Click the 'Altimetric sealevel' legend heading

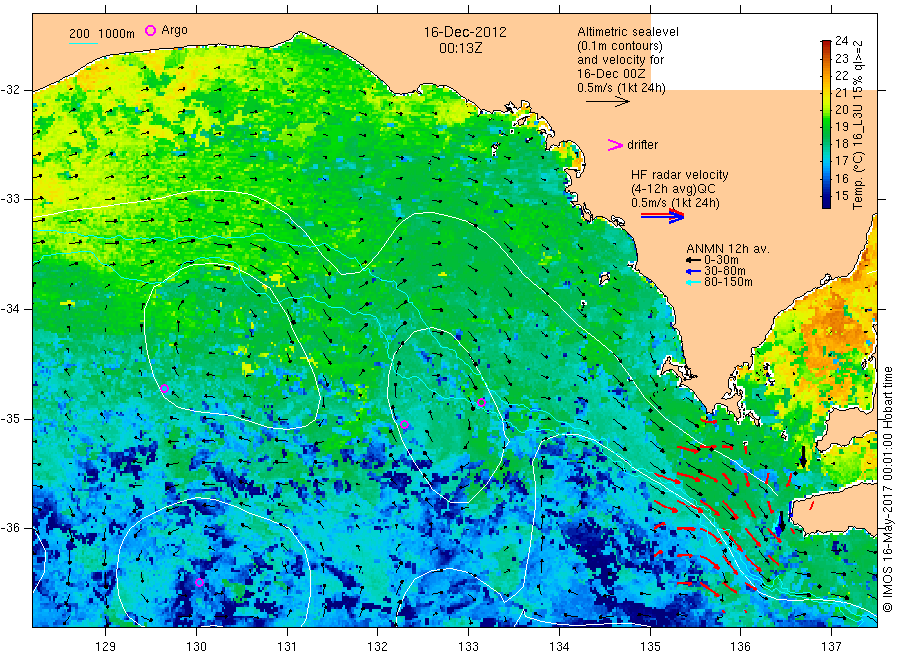pyautogui.click(x=628, y=32)
